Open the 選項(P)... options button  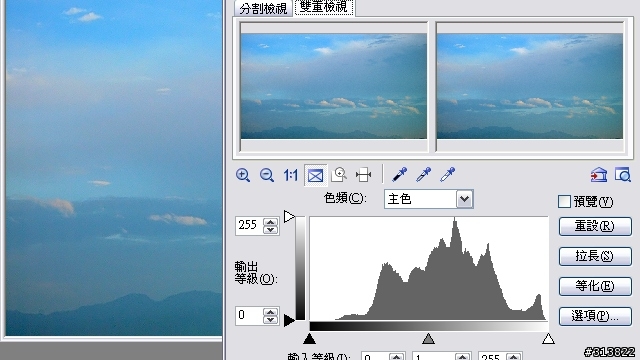(x=595, y=316)
